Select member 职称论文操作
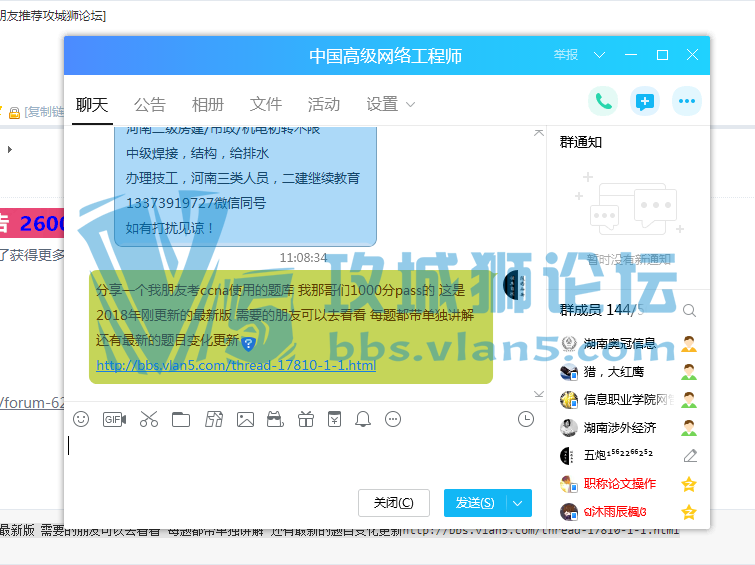This screenshot has width=755, height=565. tap(619, 484)
